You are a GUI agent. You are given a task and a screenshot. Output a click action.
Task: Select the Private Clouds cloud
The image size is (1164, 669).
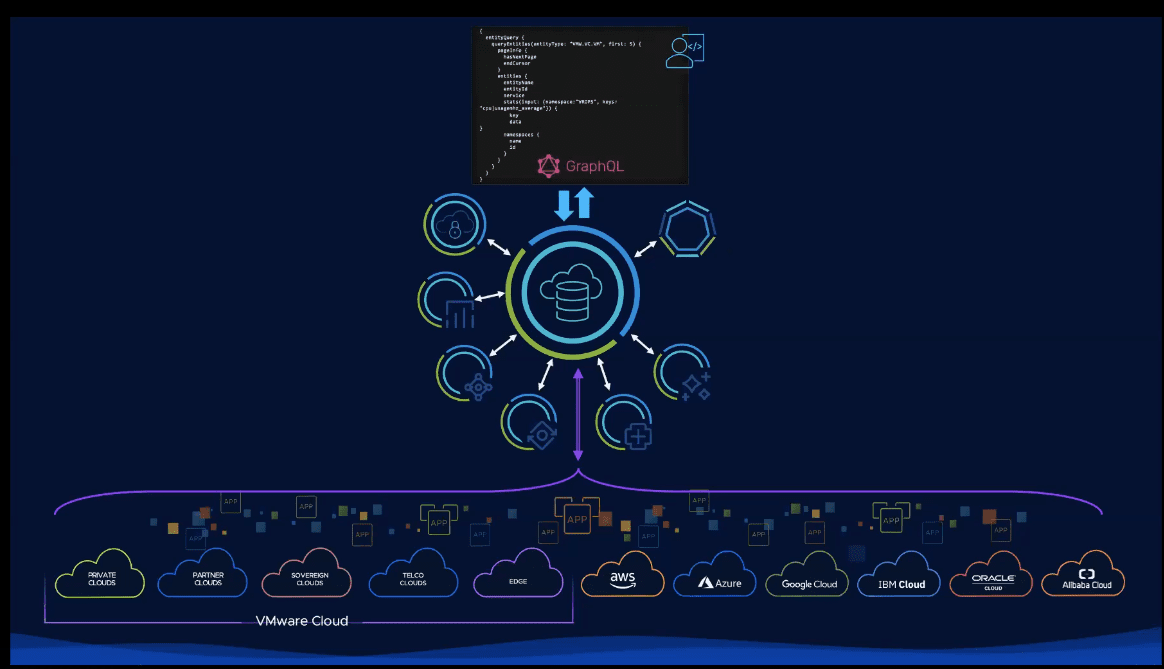tap(100, 574)
